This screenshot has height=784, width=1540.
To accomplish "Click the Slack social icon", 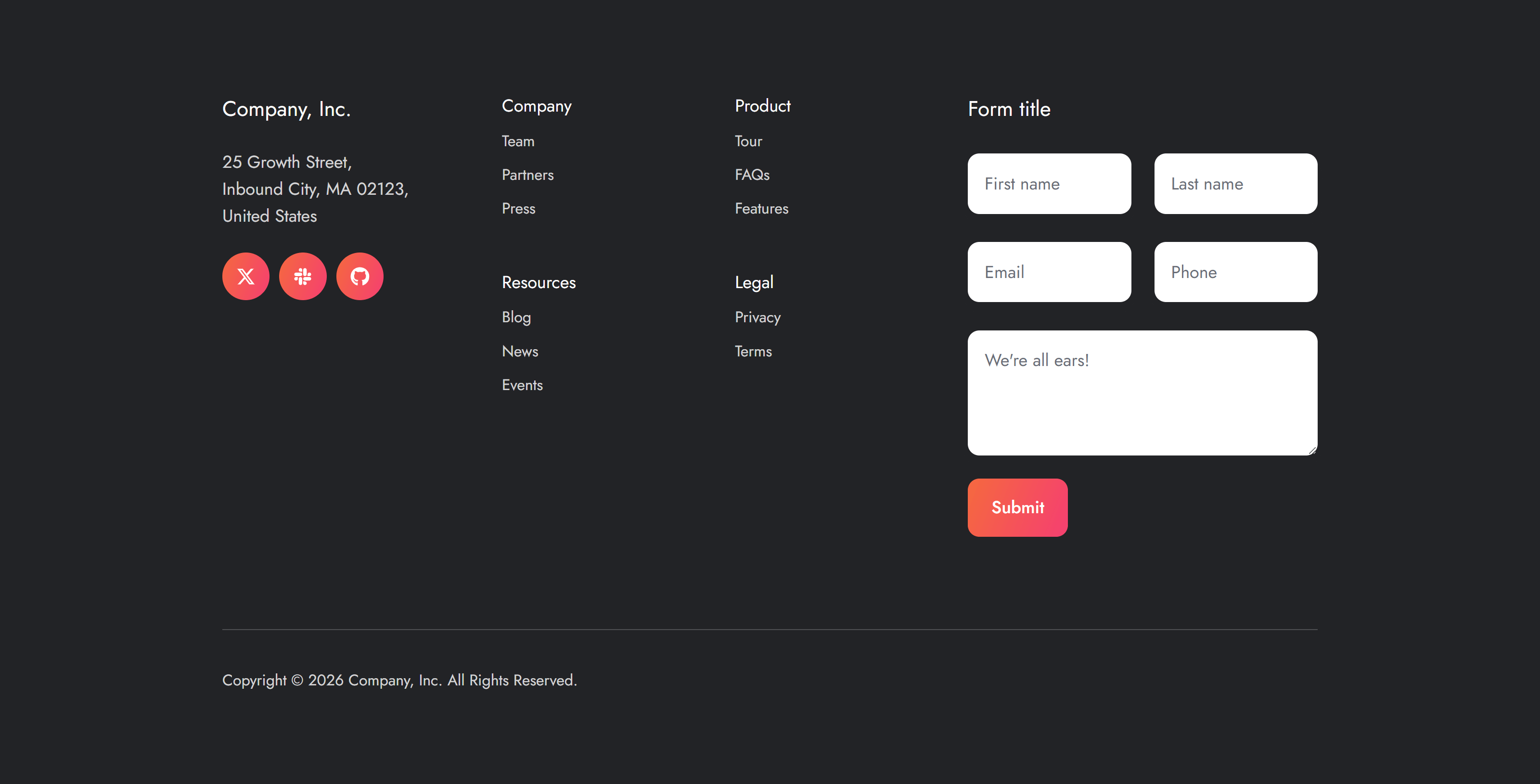I will click(x=303, y=276).
